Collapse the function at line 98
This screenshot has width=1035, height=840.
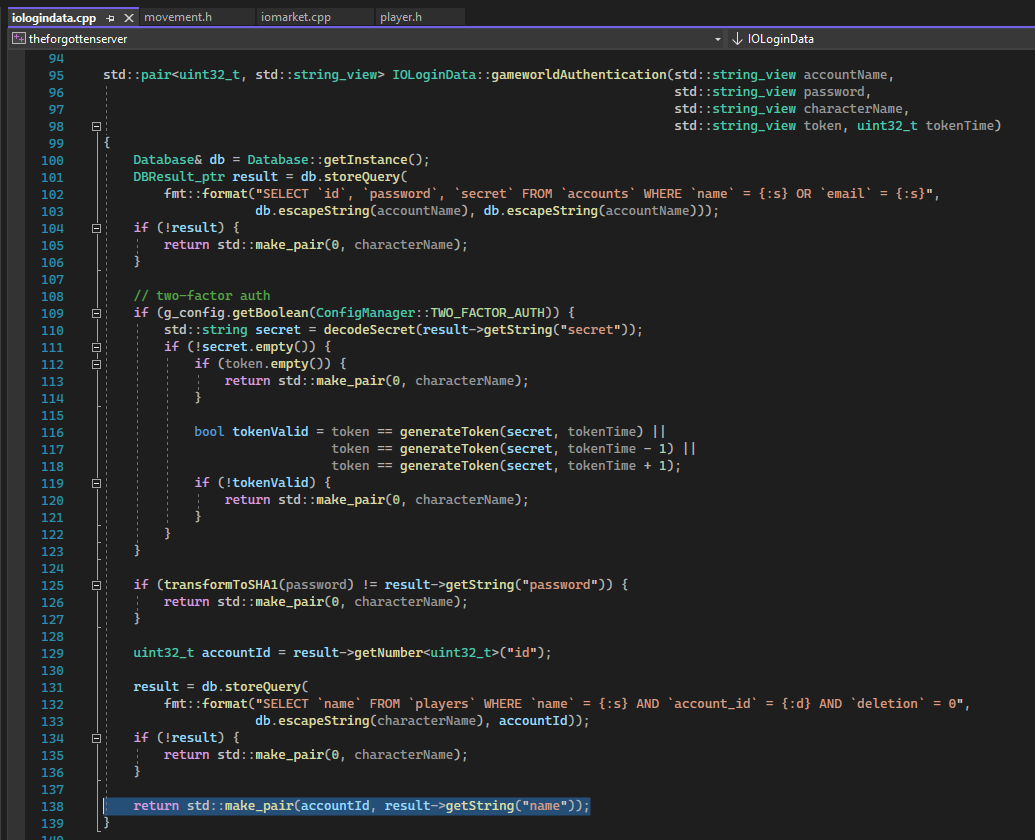click(x=96, y=126)
